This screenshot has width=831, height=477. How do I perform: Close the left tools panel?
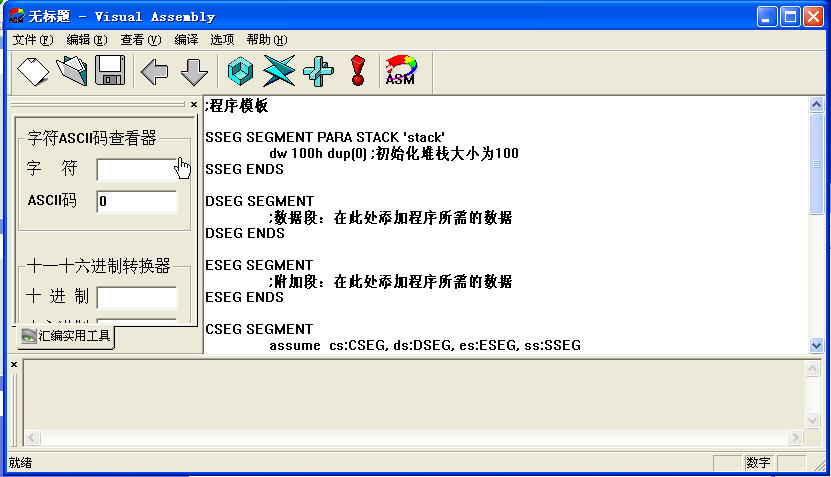194,104
